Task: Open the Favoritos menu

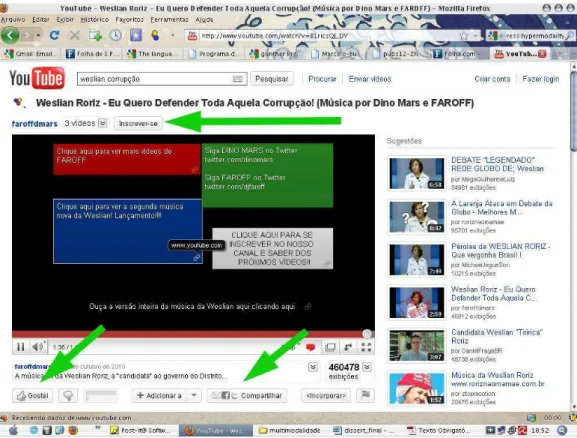Action: 130,20
